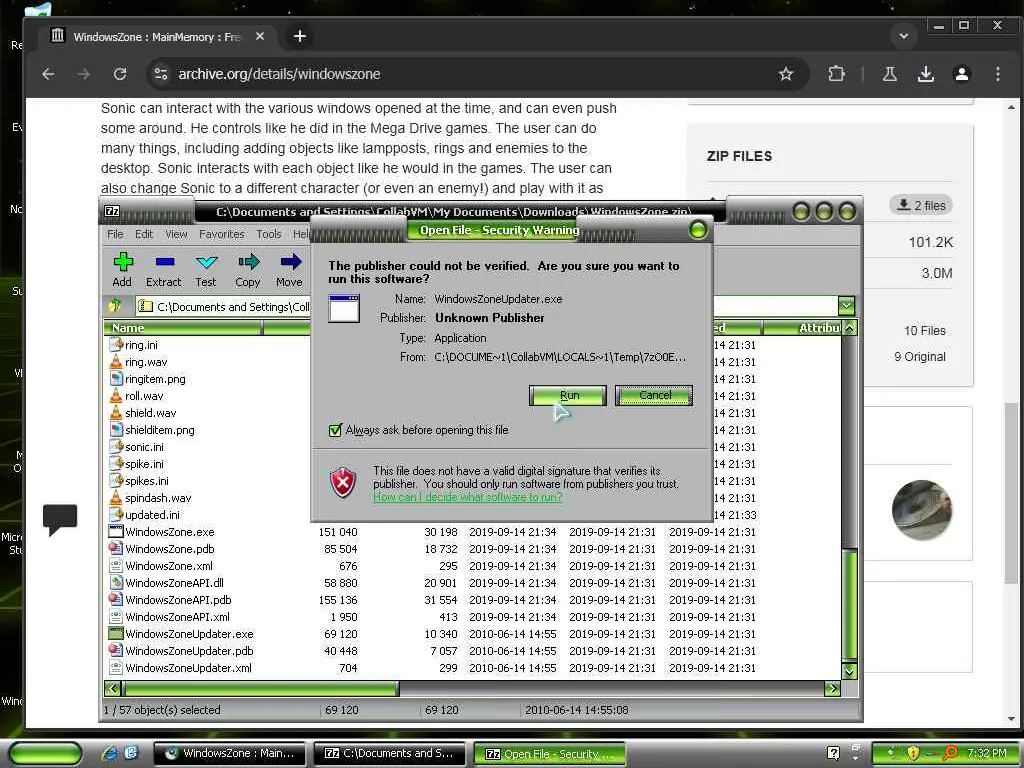The image size is (1024, 768).
Task: Select sonic.ini in the file list
Action: point(144,447)
